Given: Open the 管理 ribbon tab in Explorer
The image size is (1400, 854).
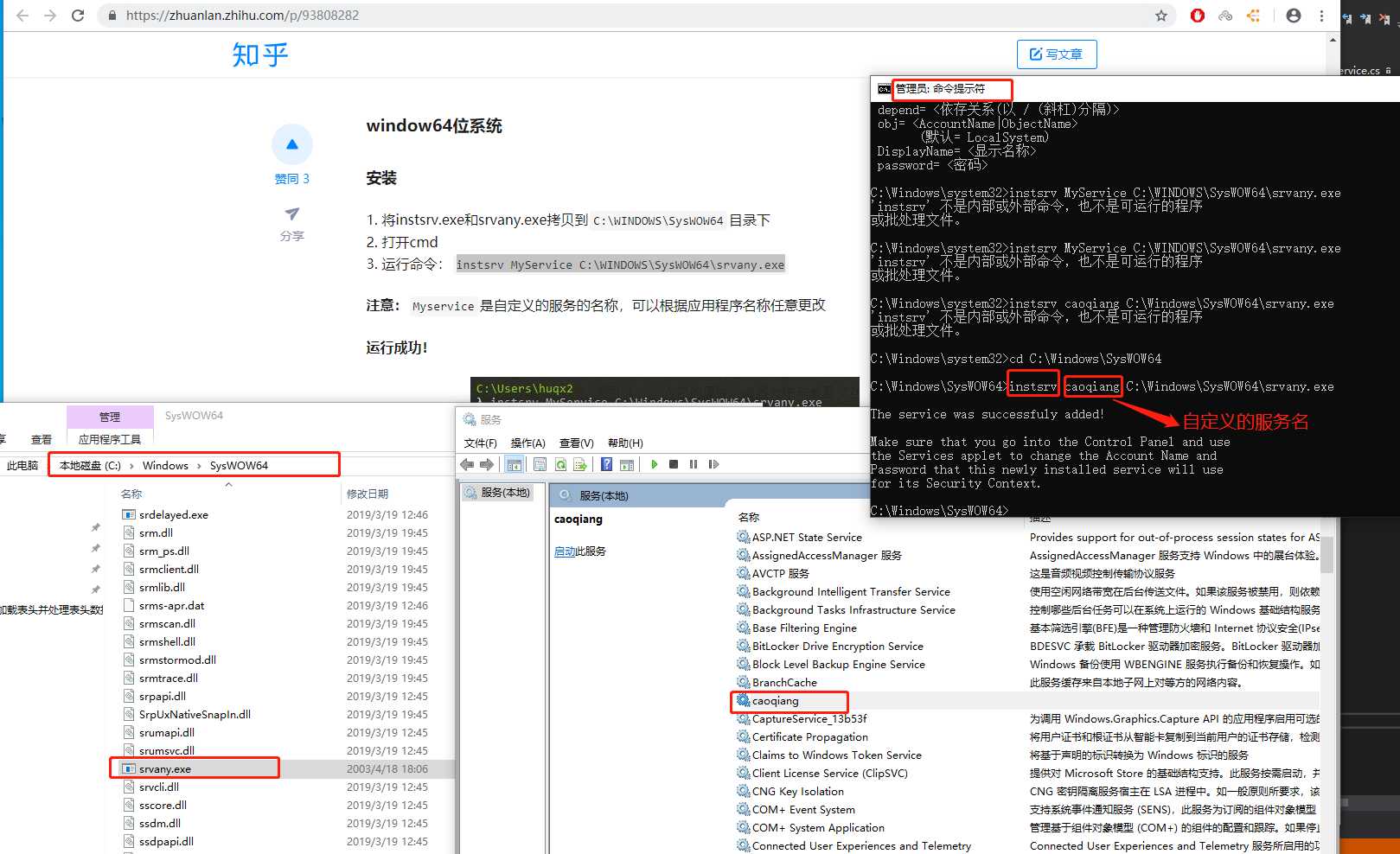Looking at the screenshot, I should [110, 417].
